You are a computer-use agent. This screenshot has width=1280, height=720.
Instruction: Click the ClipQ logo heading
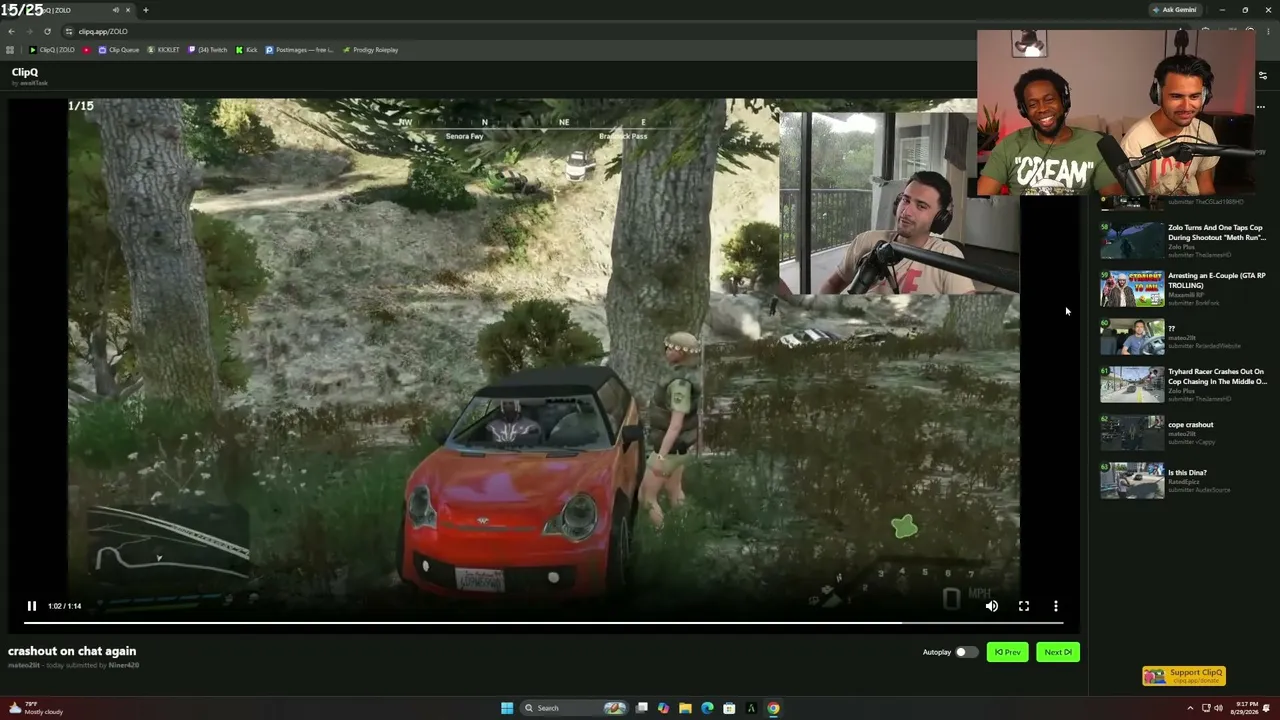click(25, 72)
